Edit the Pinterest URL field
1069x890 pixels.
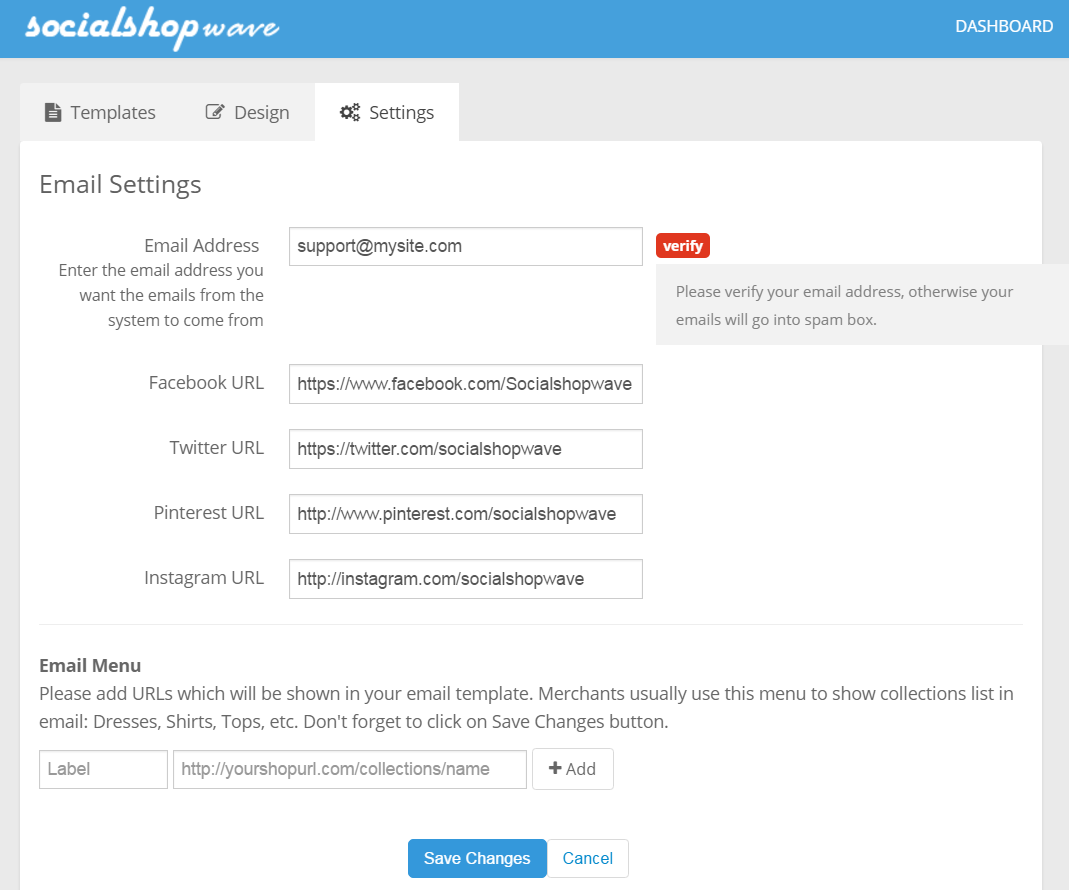pos(466,514)
